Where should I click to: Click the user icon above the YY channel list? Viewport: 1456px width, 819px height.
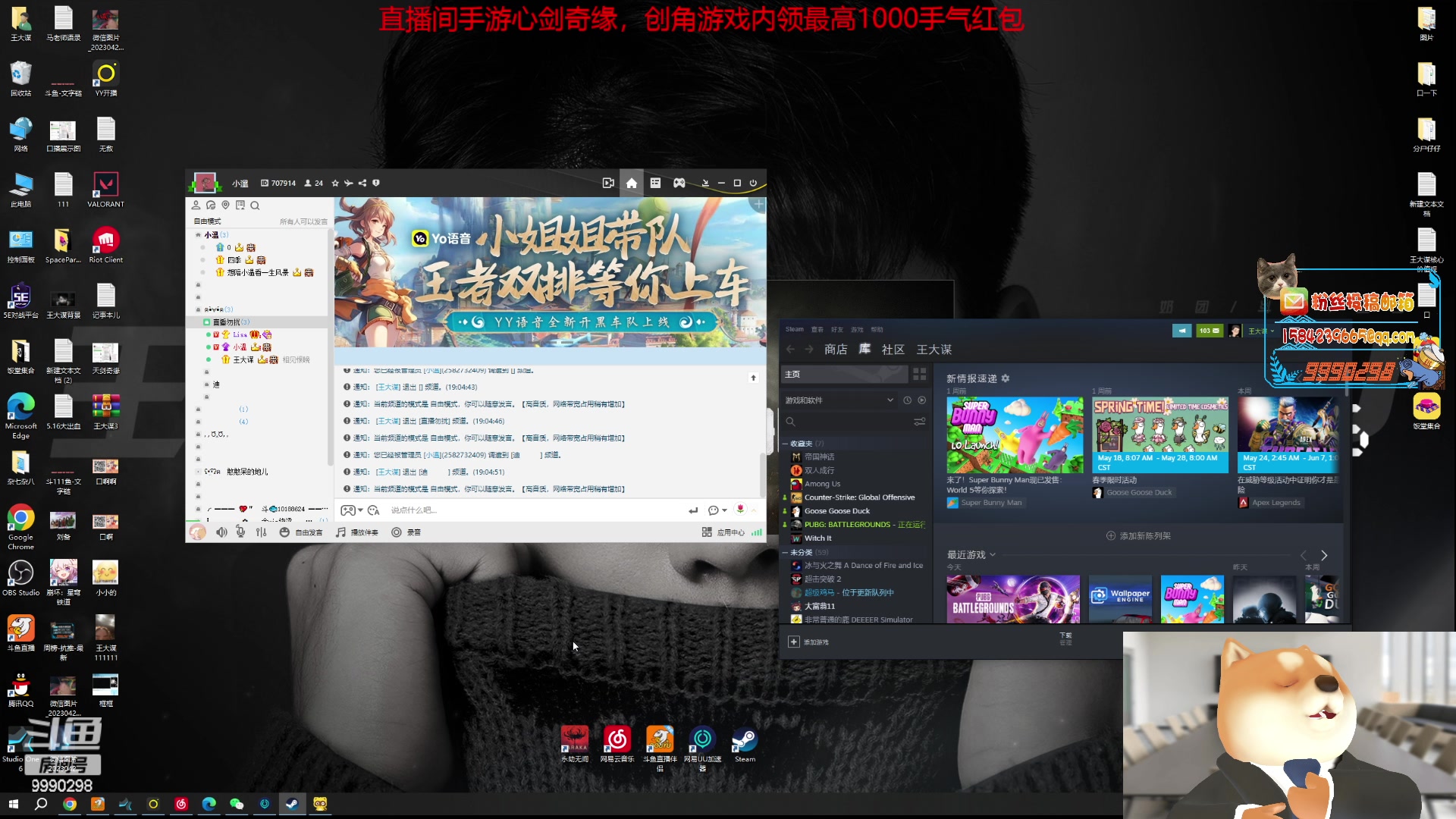196,205
